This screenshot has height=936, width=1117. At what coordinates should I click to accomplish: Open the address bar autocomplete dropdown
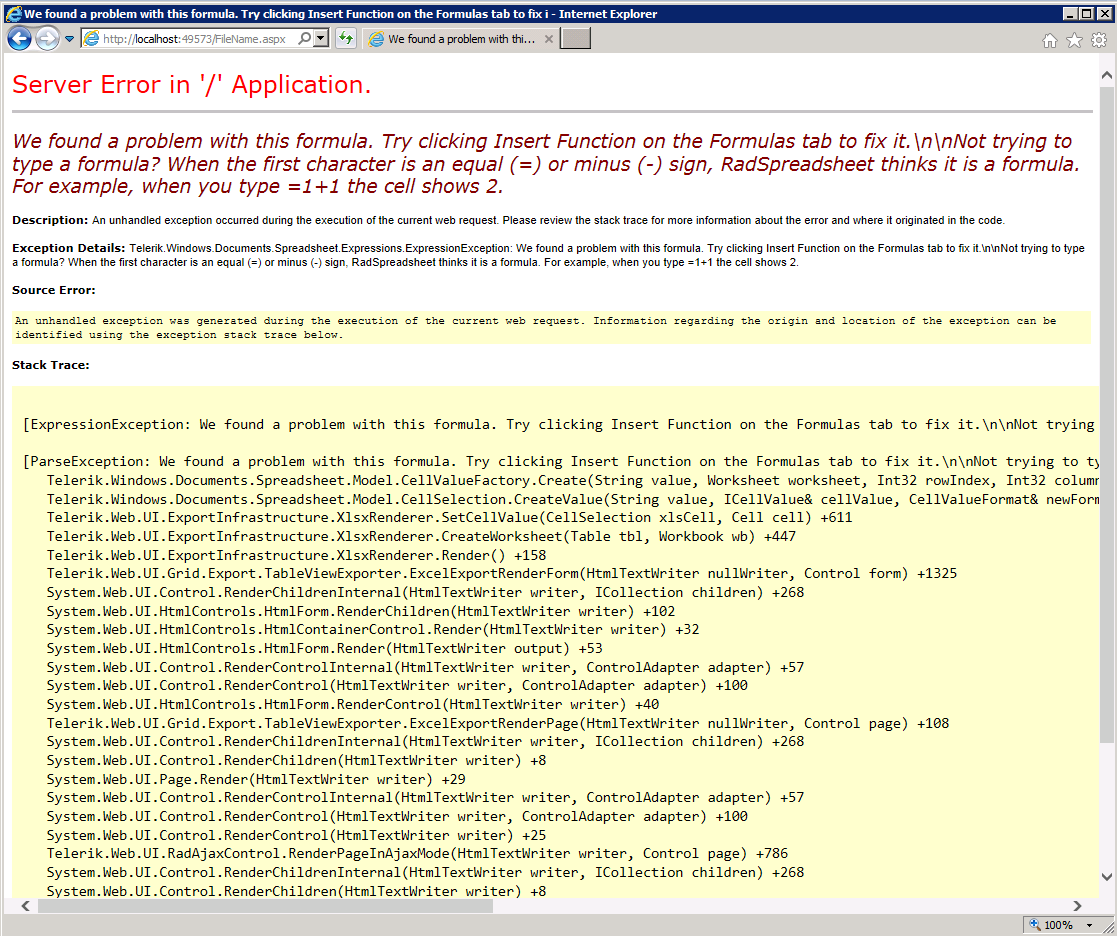click(321, 38)
